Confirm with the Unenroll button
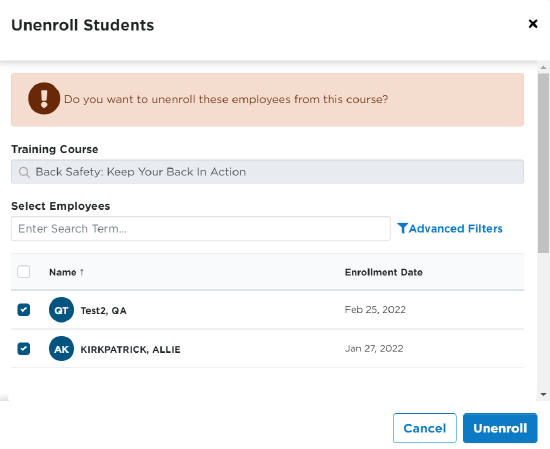 pos(500,428)
